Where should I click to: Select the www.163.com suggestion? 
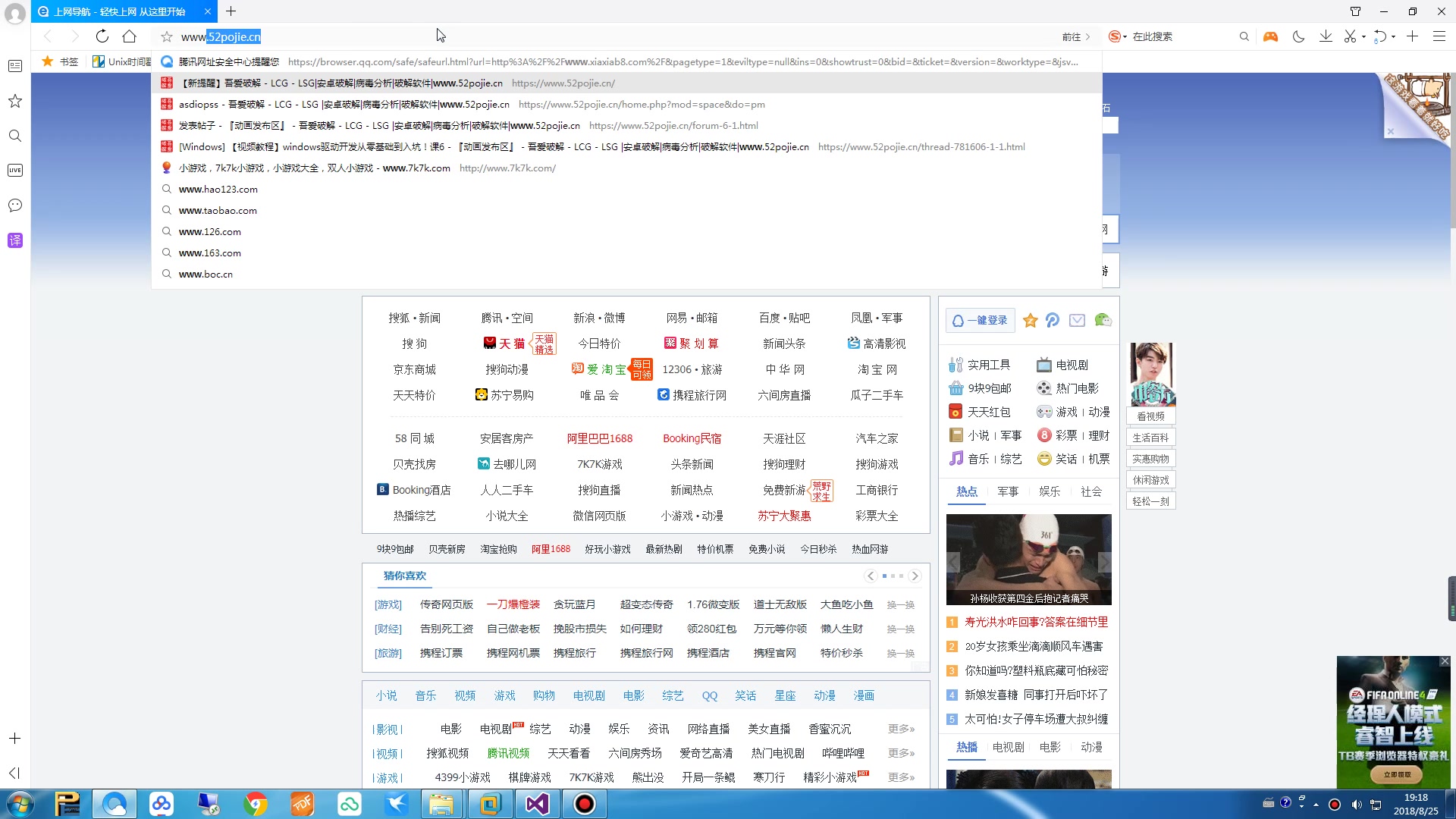click(626, 253)
